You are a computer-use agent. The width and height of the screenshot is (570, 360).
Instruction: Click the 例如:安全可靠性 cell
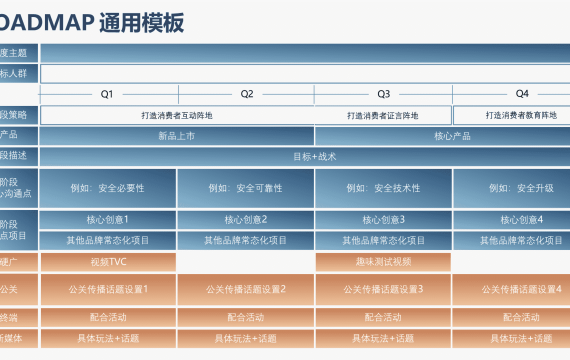click(x=246, y=188)
